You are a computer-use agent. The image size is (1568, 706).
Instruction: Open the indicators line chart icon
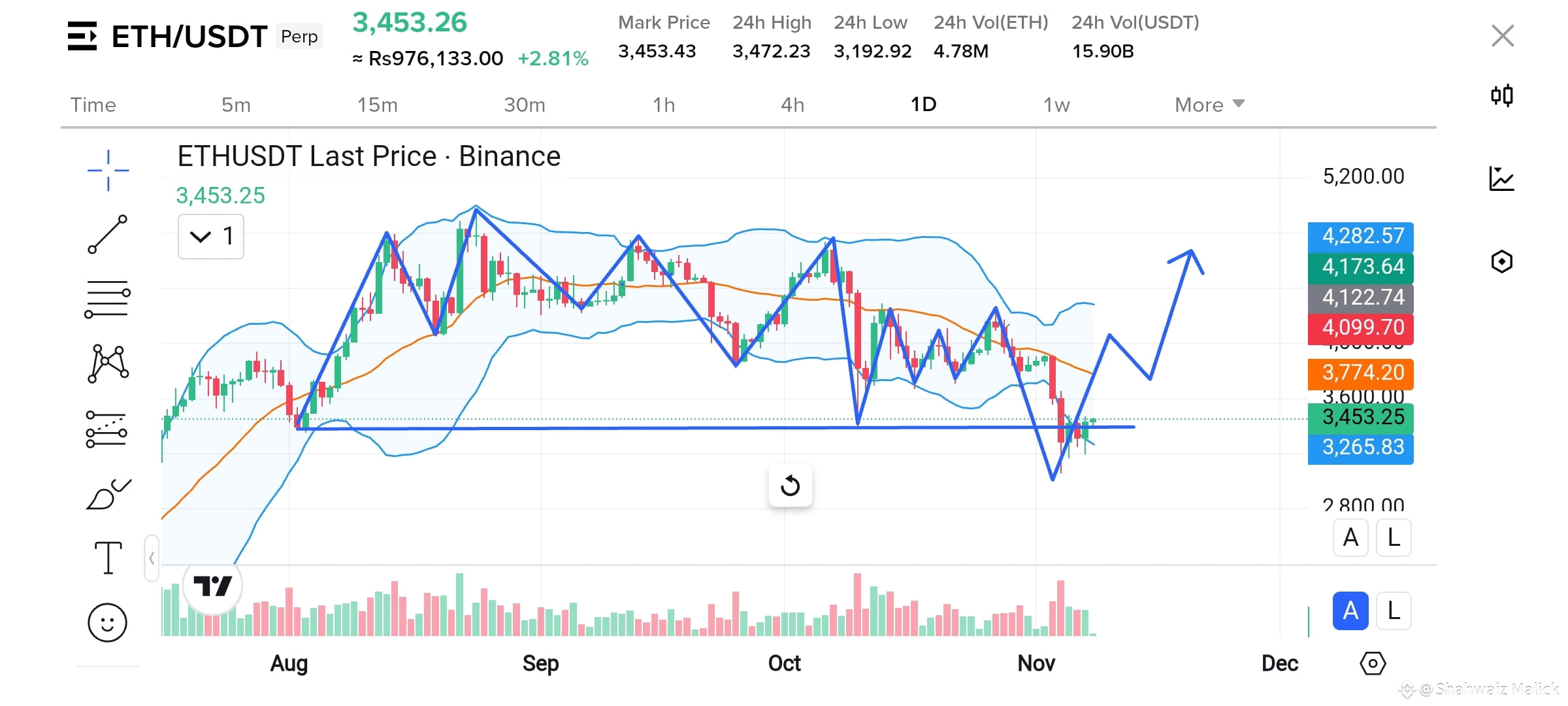(x=1502, y=178)
